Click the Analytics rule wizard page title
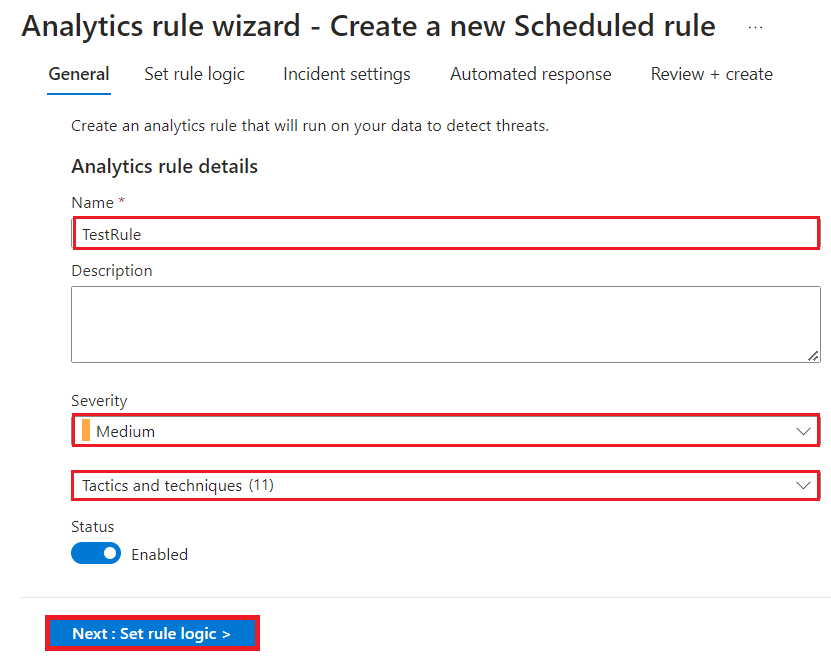This screenshot has width=831, height=656. (368, 27)
